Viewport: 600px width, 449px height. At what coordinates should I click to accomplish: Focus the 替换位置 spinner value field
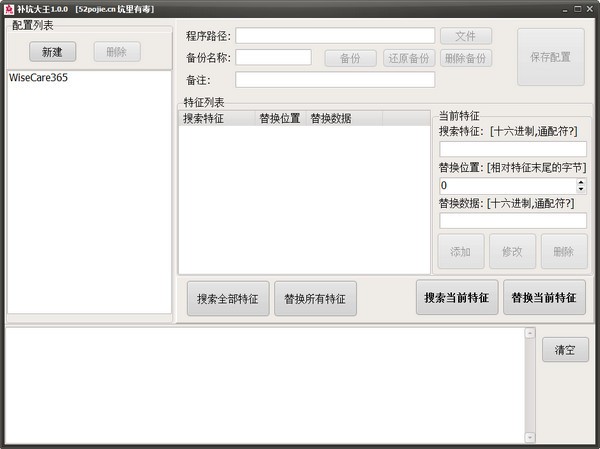coord(508,185)
